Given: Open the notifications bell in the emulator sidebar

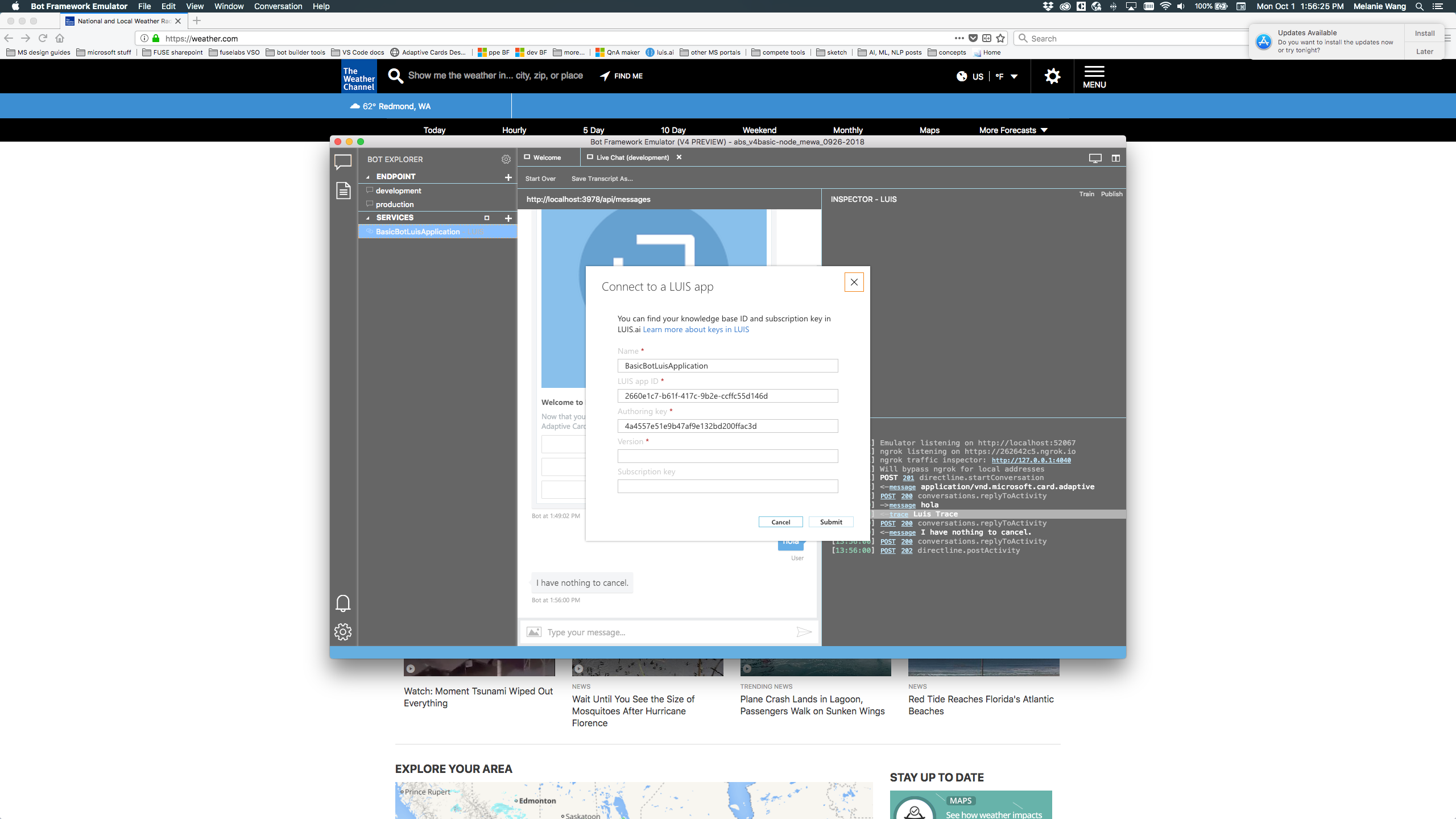Looking at the screenshot, I should tap(344, 603).
